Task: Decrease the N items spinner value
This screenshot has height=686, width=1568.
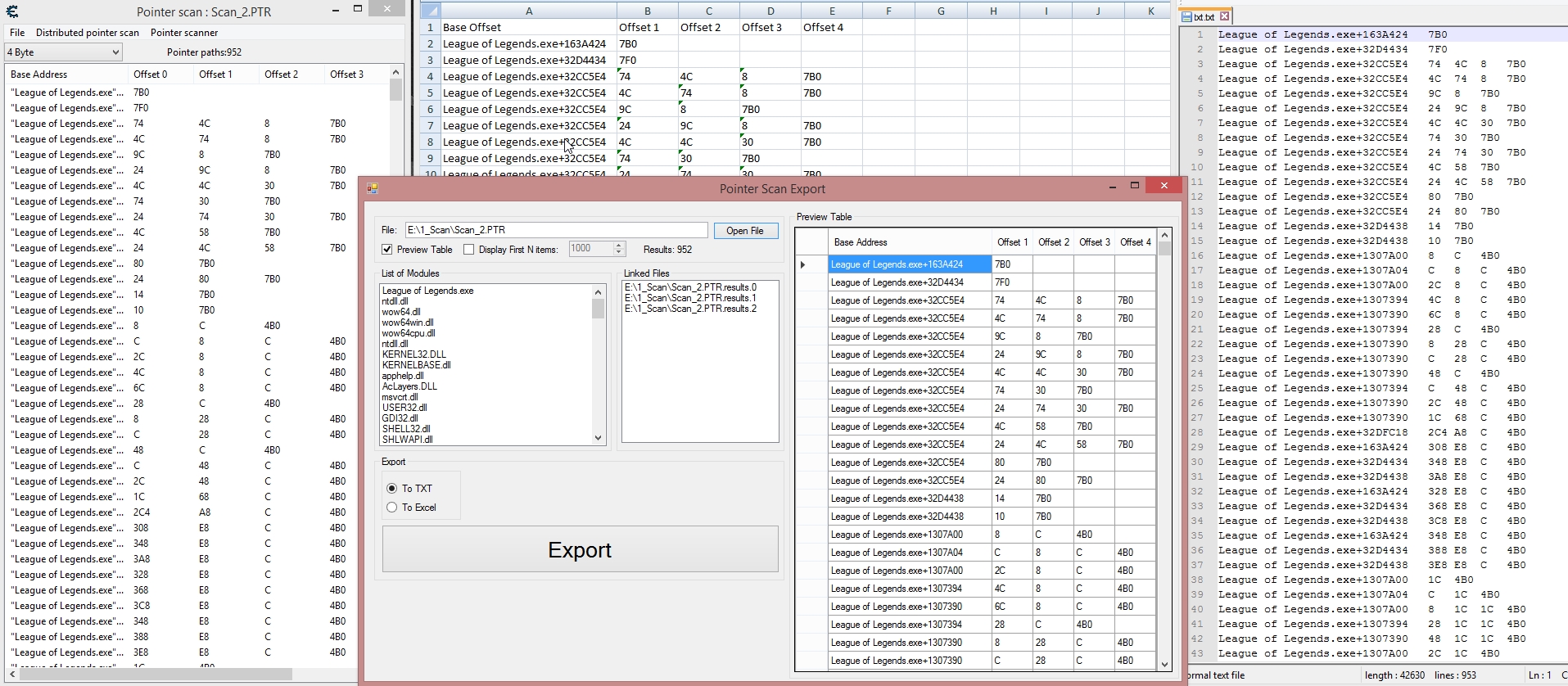Action: [x=619, y=253]
